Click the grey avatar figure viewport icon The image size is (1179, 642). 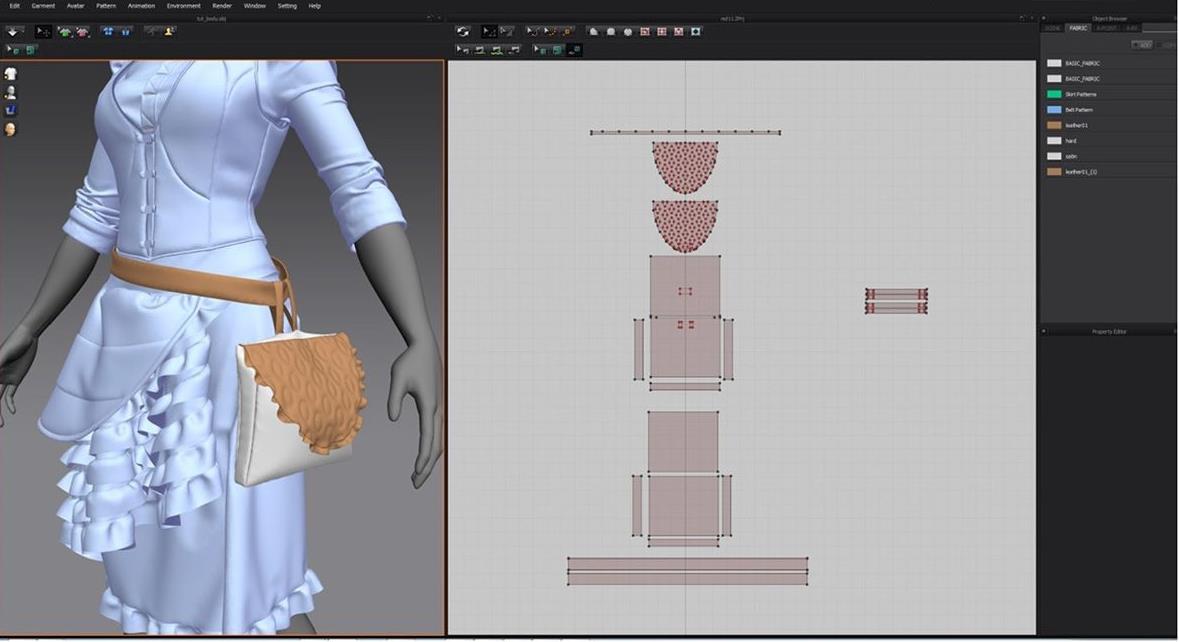11,92
